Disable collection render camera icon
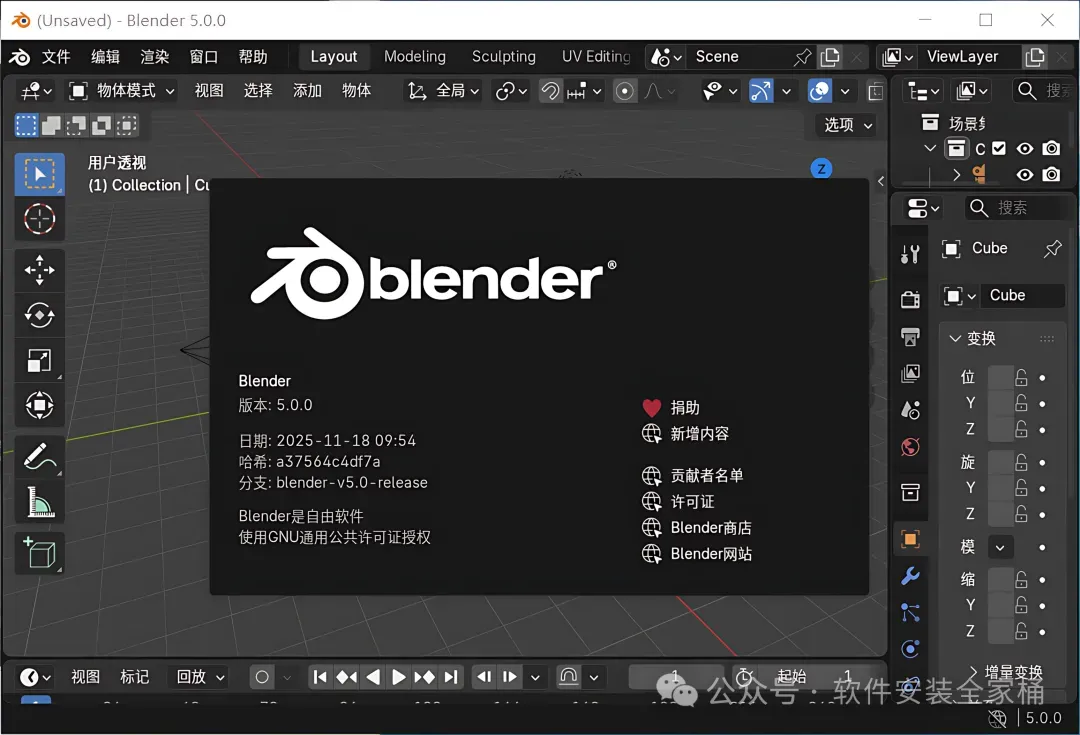The height and width of the screenshot is (735, 1080). click(1051, 148)
